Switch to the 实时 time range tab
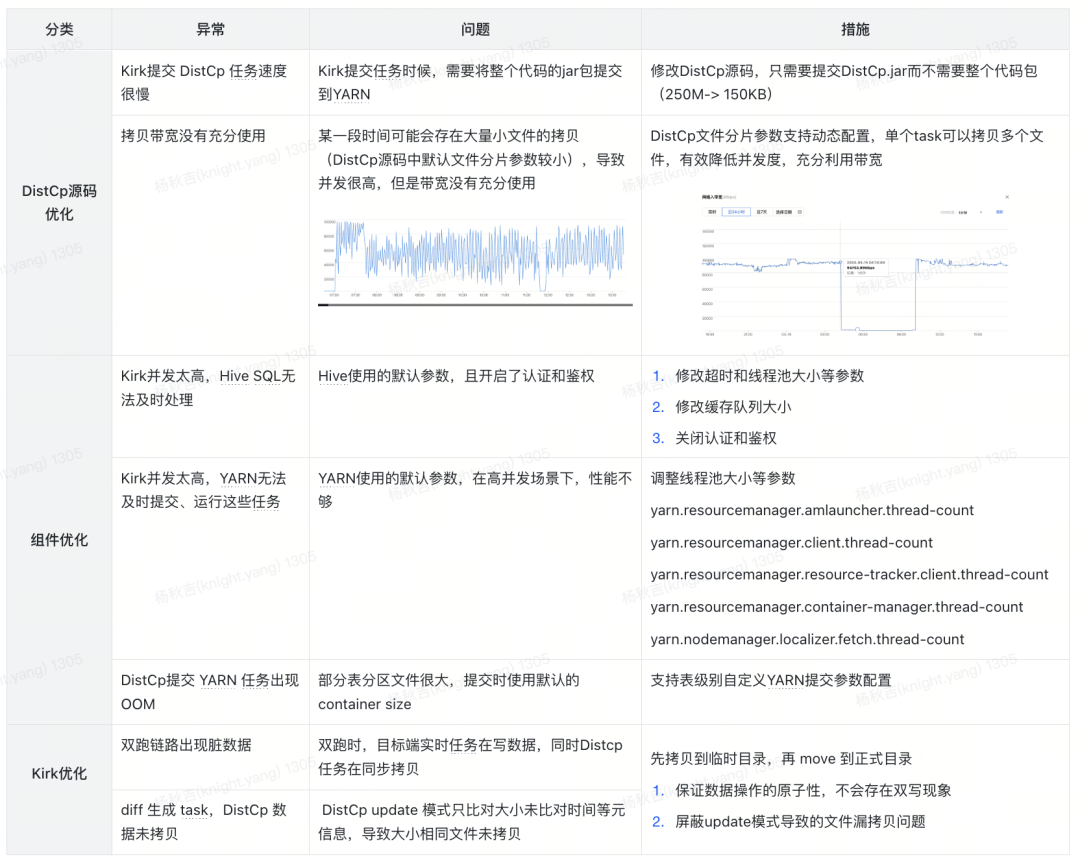This screenshot has width=1080, height=859. (713, 212)
